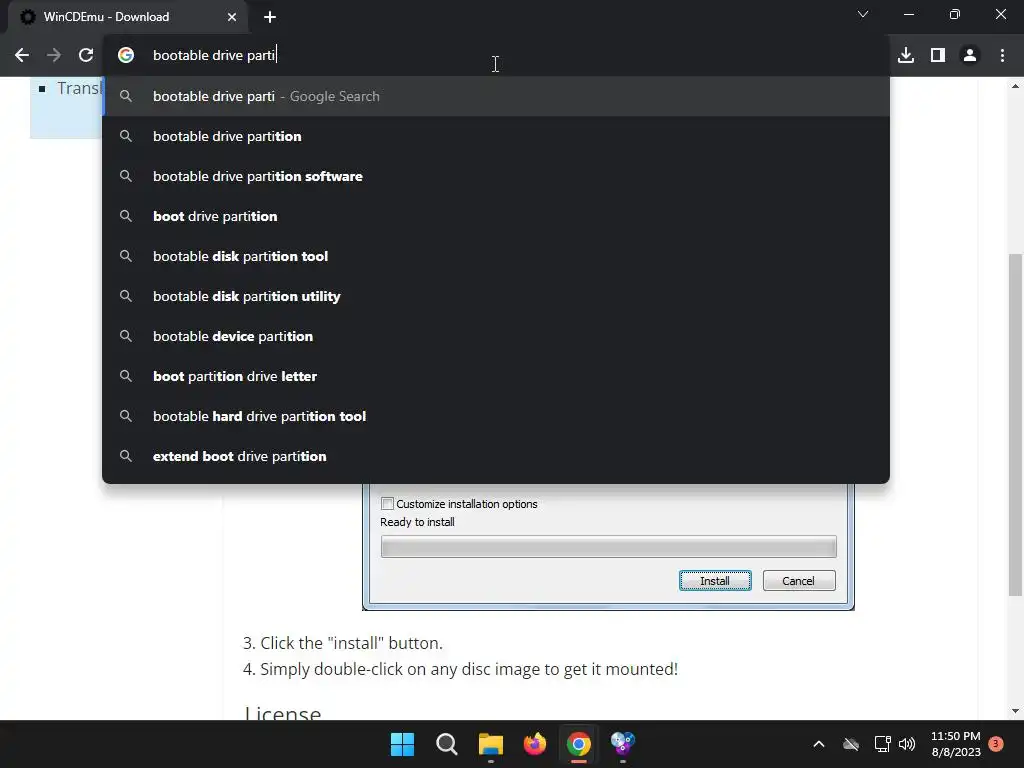The image size is (1024, 768).
Task: Open the volume control icon
Action: pos(907,744)
